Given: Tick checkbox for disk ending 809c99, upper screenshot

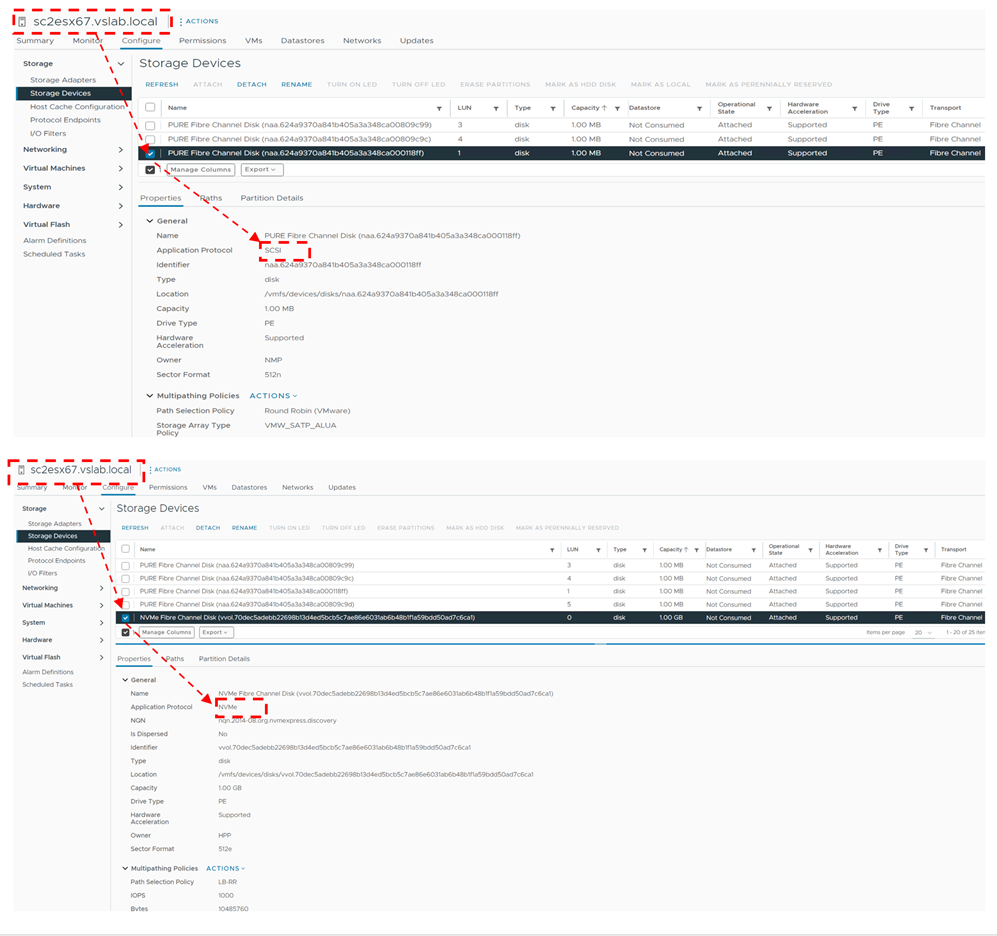Looking at the screenshot, I should coord(150,125).
